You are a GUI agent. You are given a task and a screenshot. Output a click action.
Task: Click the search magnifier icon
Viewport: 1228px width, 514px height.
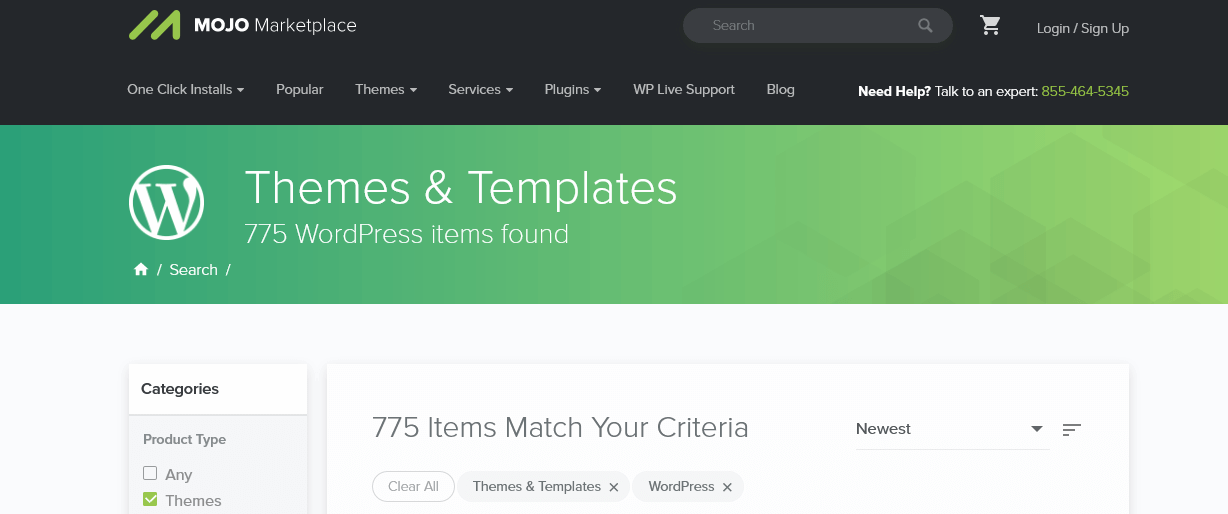[925, 26]
